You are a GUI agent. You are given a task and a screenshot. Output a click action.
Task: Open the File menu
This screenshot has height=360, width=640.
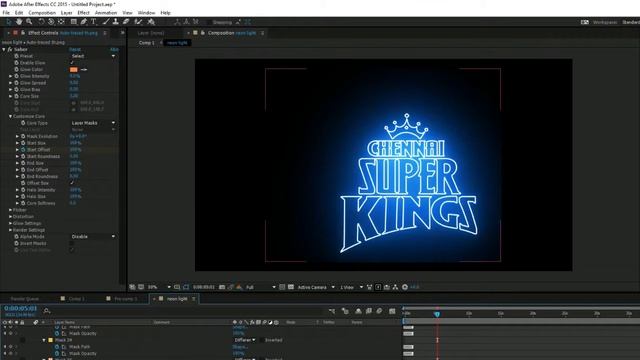point(6,13)
